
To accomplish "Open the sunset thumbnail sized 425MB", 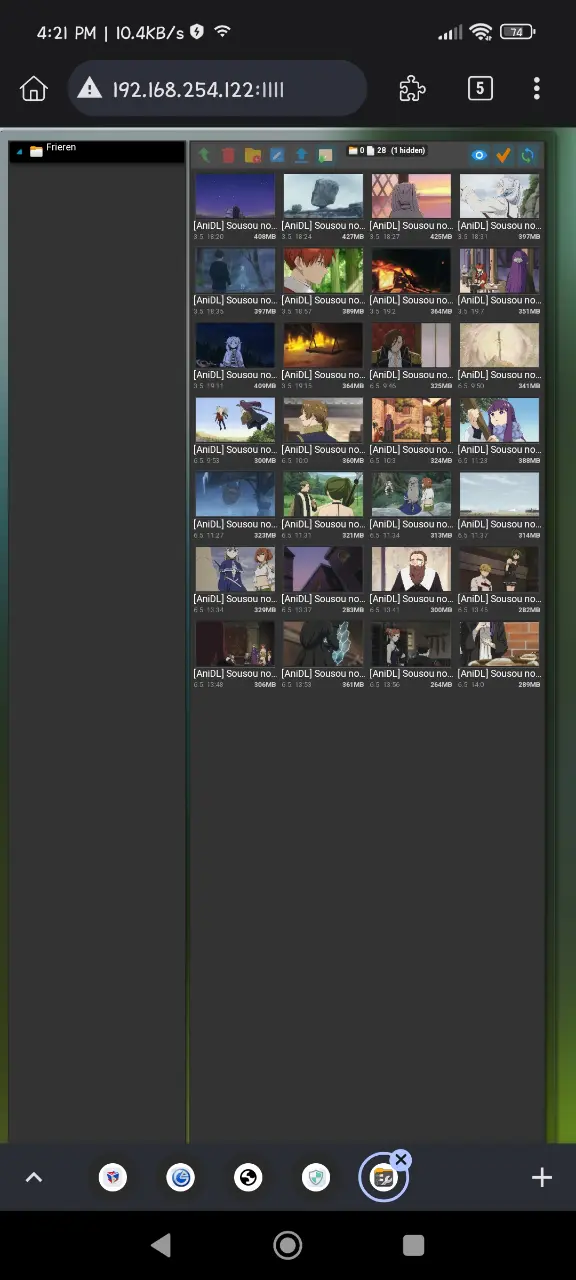I will click(x=411, y=196).
